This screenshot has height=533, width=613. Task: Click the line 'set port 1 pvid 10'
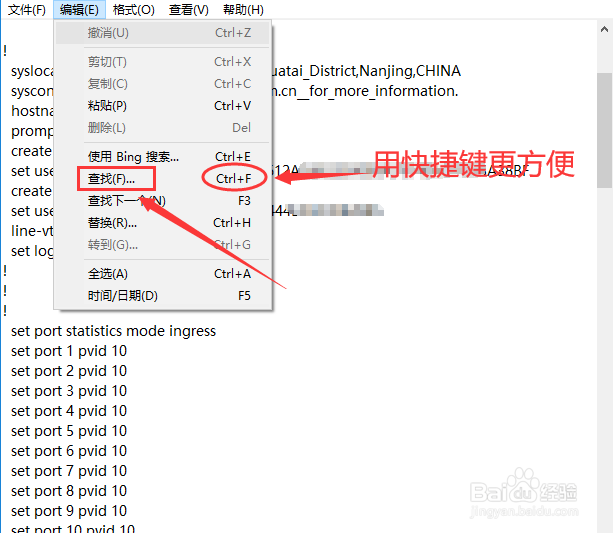click(x=69, y=351)
